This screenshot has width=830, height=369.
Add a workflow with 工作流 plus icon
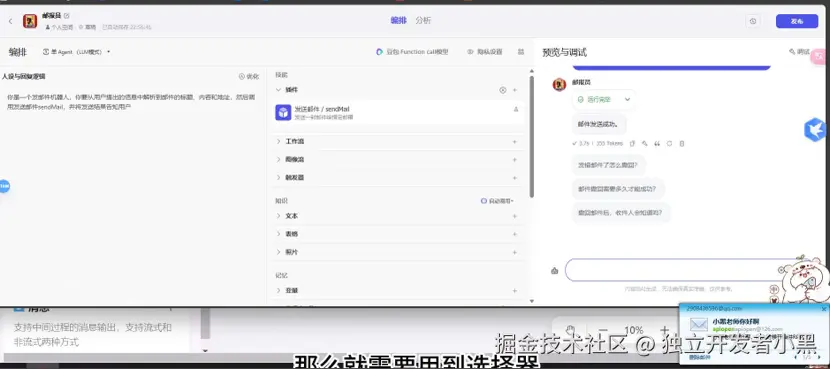pos(515,141)
